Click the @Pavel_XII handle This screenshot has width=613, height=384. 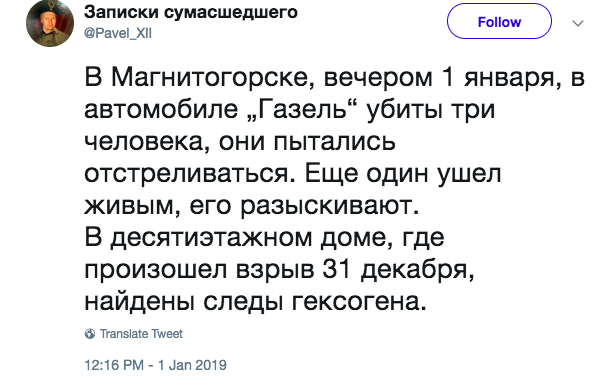tap(118, 33)
